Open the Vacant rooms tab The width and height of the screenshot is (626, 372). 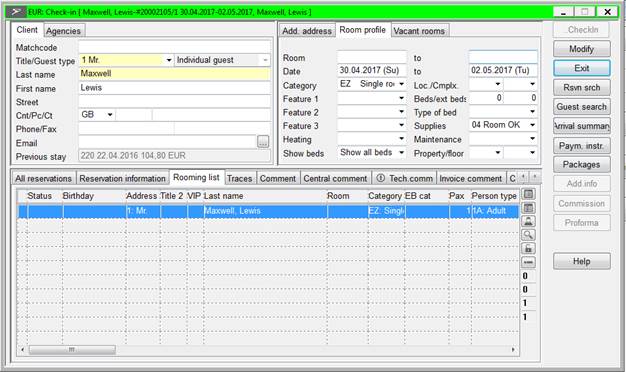[x=419, y=31]
